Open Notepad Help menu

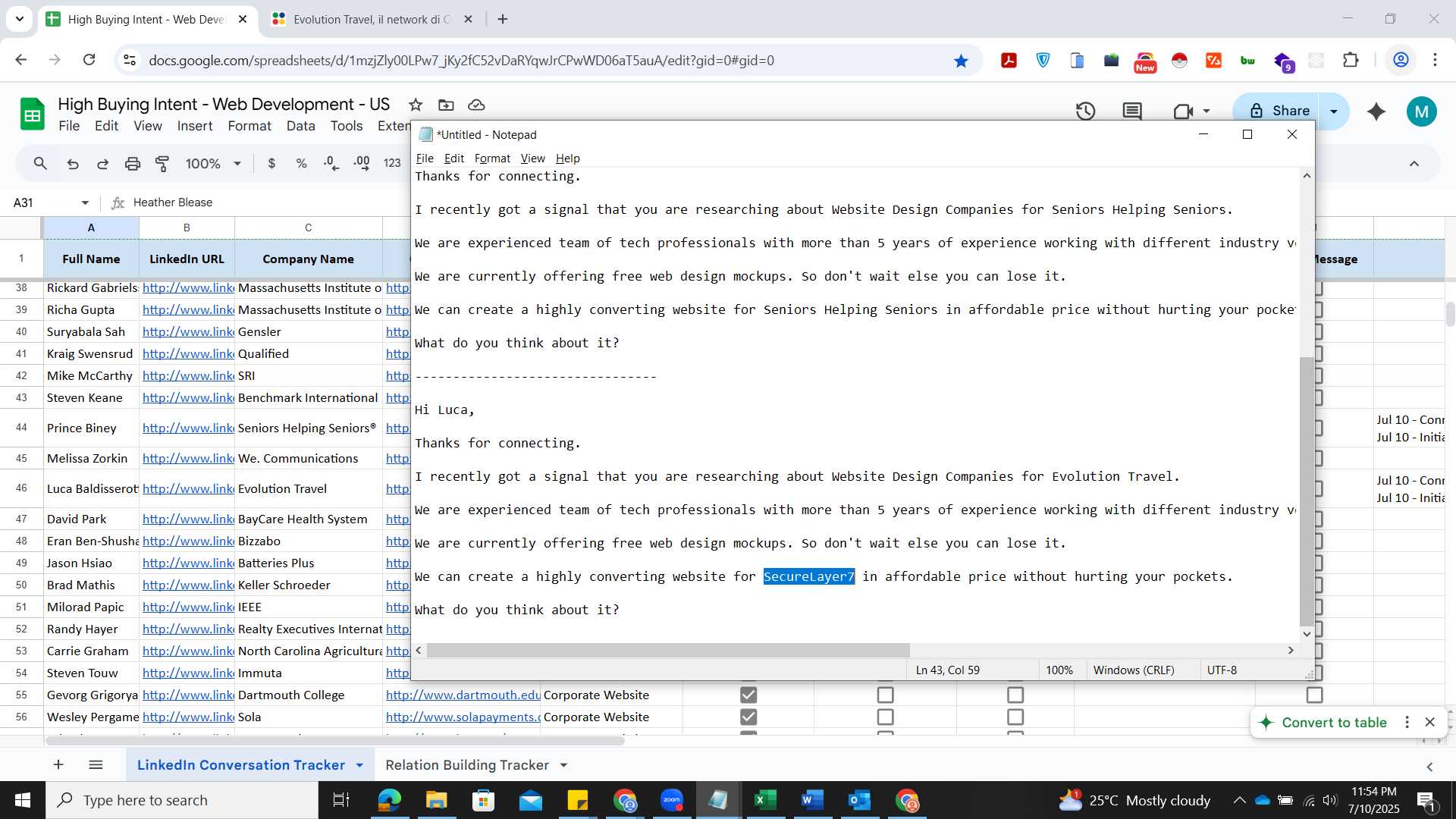pyautogui.click(x=567, y=158)
